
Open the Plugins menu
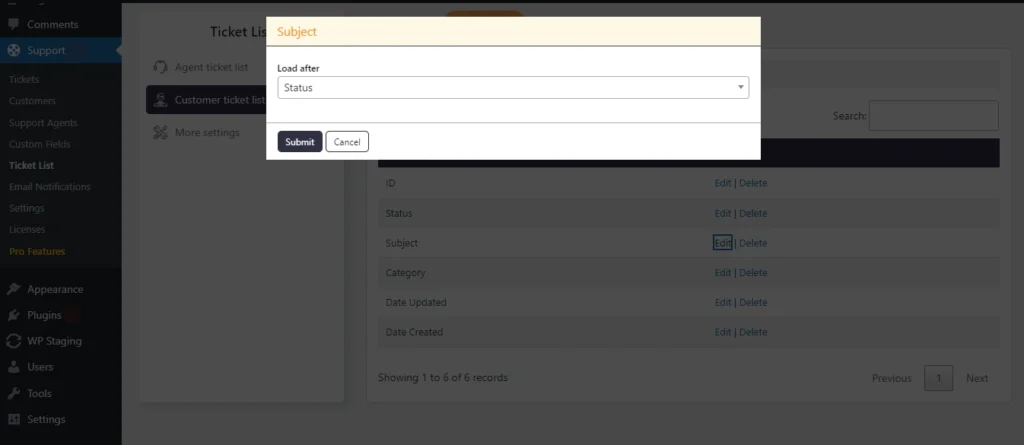point(44,315)
